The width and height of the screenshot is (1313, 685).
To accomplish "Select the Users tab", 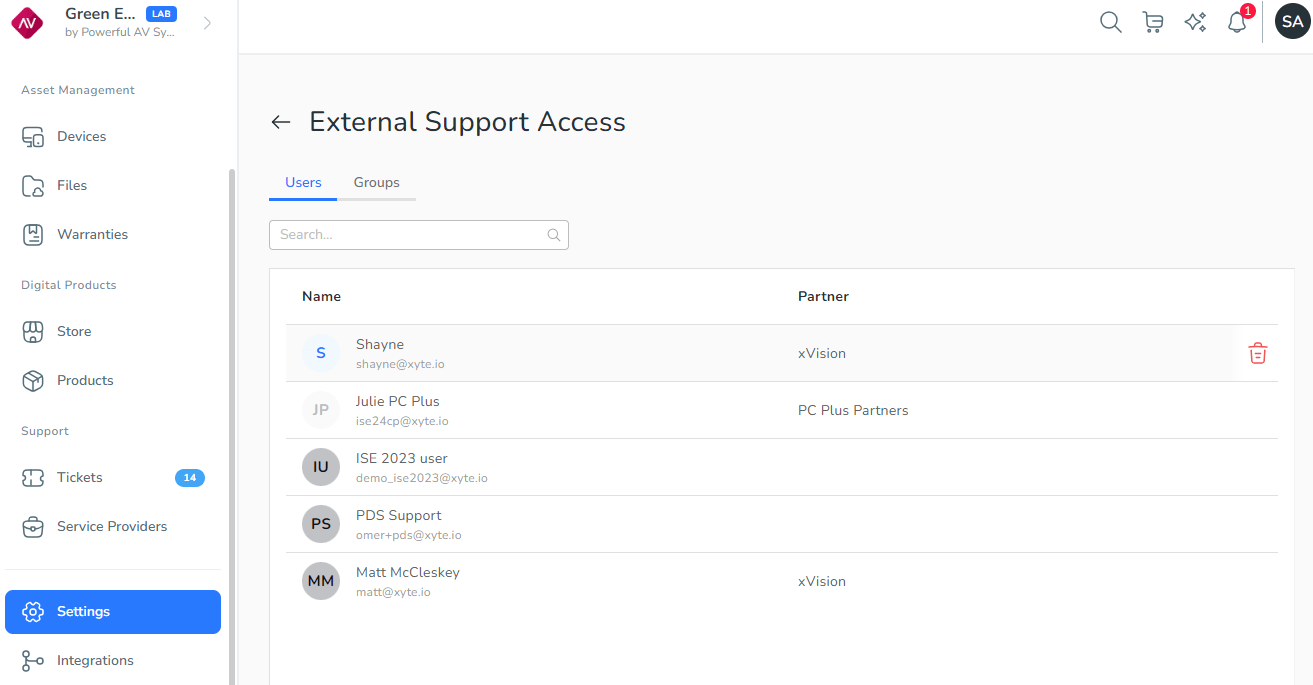I will (303, 183).
